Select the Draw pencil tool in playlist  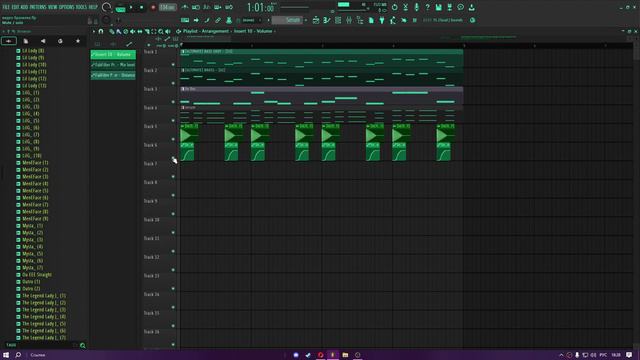click(111, 31)
